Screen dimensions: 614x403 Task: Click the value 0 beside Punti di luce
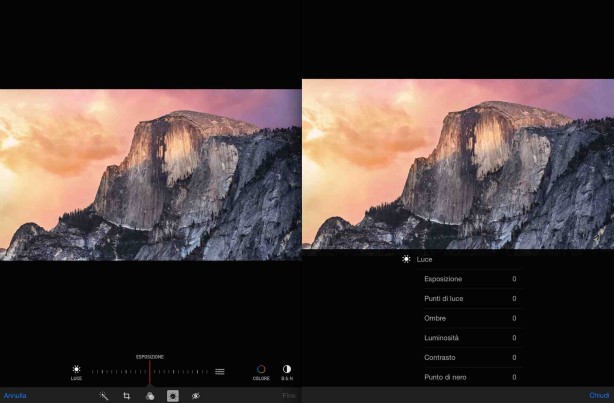tap(514, 298)
